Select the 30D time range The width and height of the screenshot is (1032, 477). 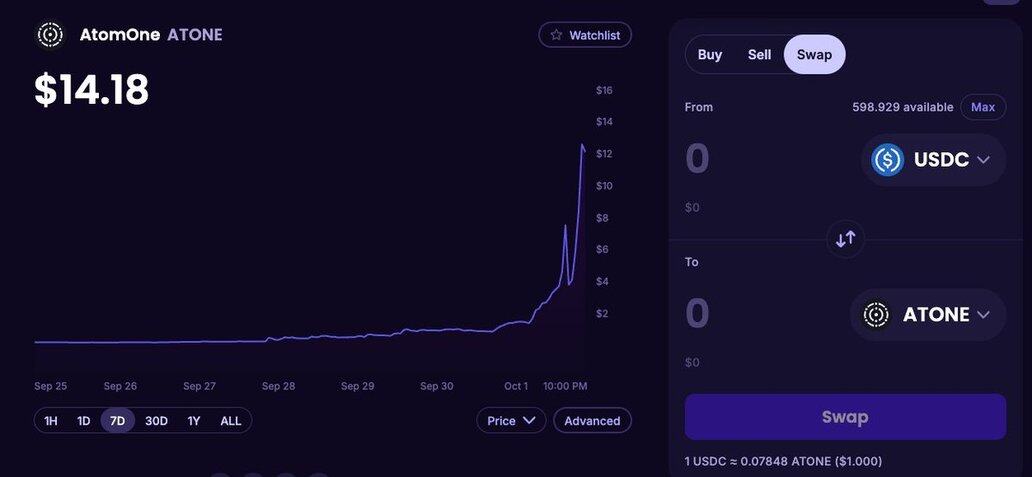pyautogui.click(x=156, y=421)
